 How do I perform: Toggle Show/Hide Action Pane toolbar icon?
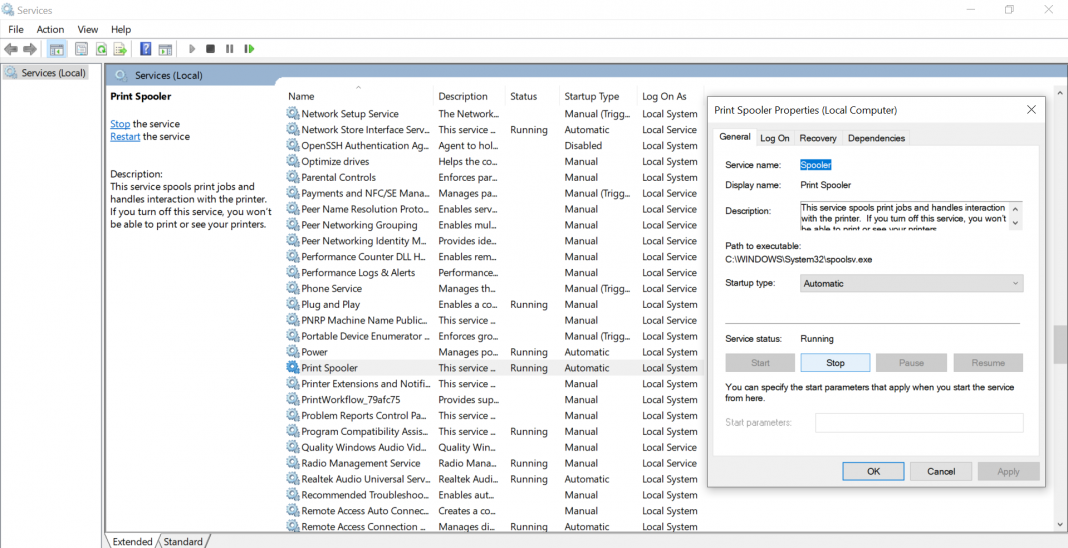165,49
